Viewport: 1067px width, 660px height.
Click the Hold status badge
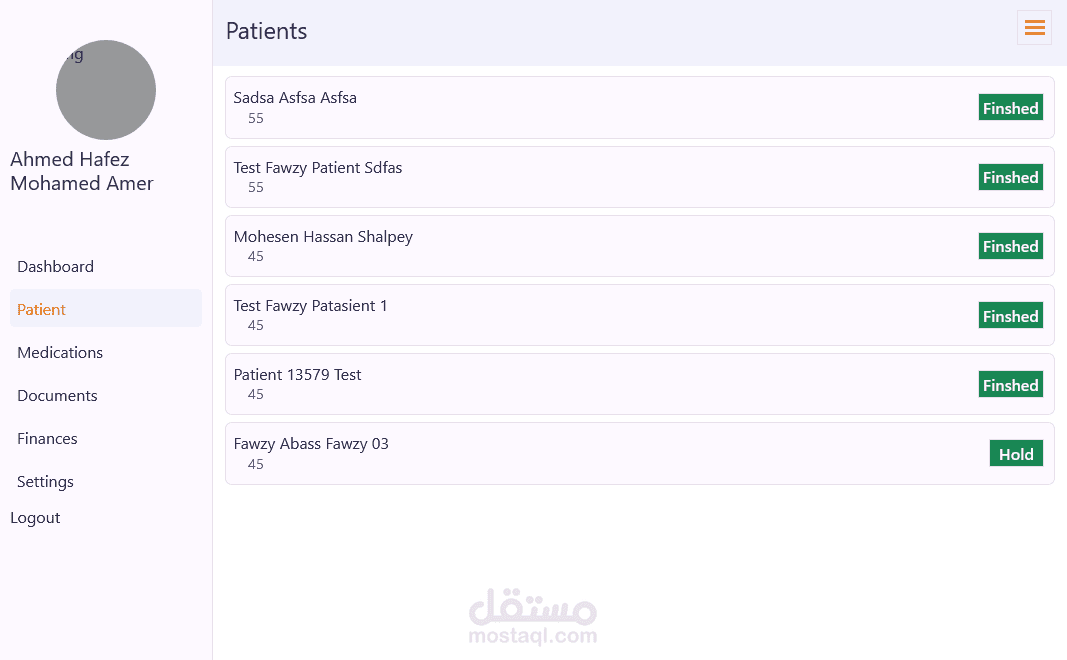(1016, 454)
